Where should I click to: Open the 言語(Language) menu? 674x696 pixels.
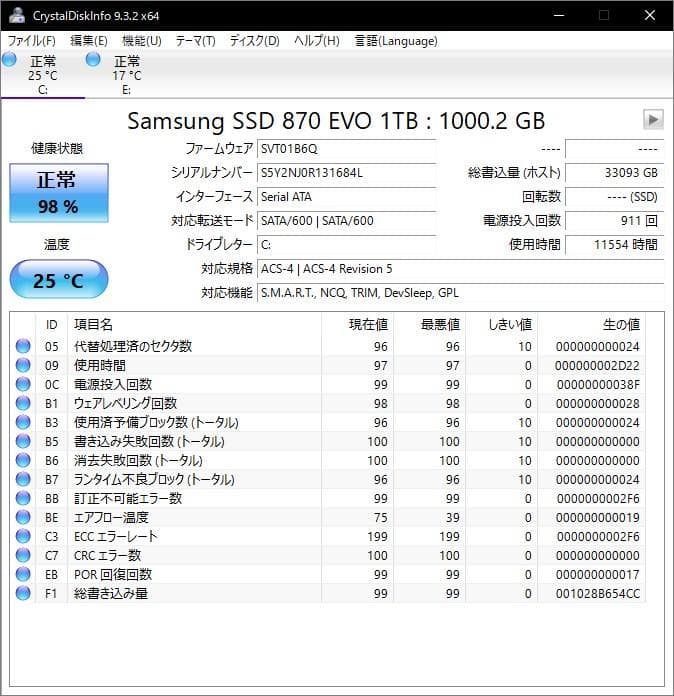click(x=396, y=41)
